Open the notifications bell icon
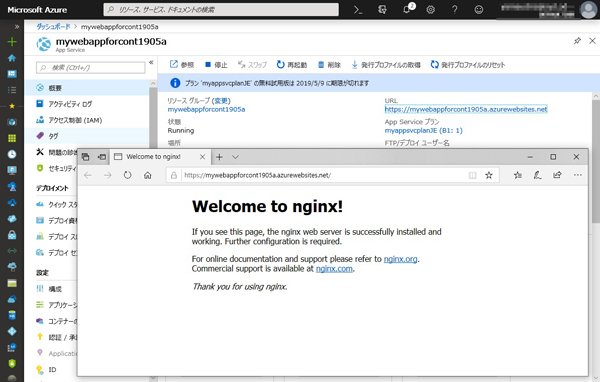Image resolution: width=600 pixels, height=382 pixels. [407, 10]
